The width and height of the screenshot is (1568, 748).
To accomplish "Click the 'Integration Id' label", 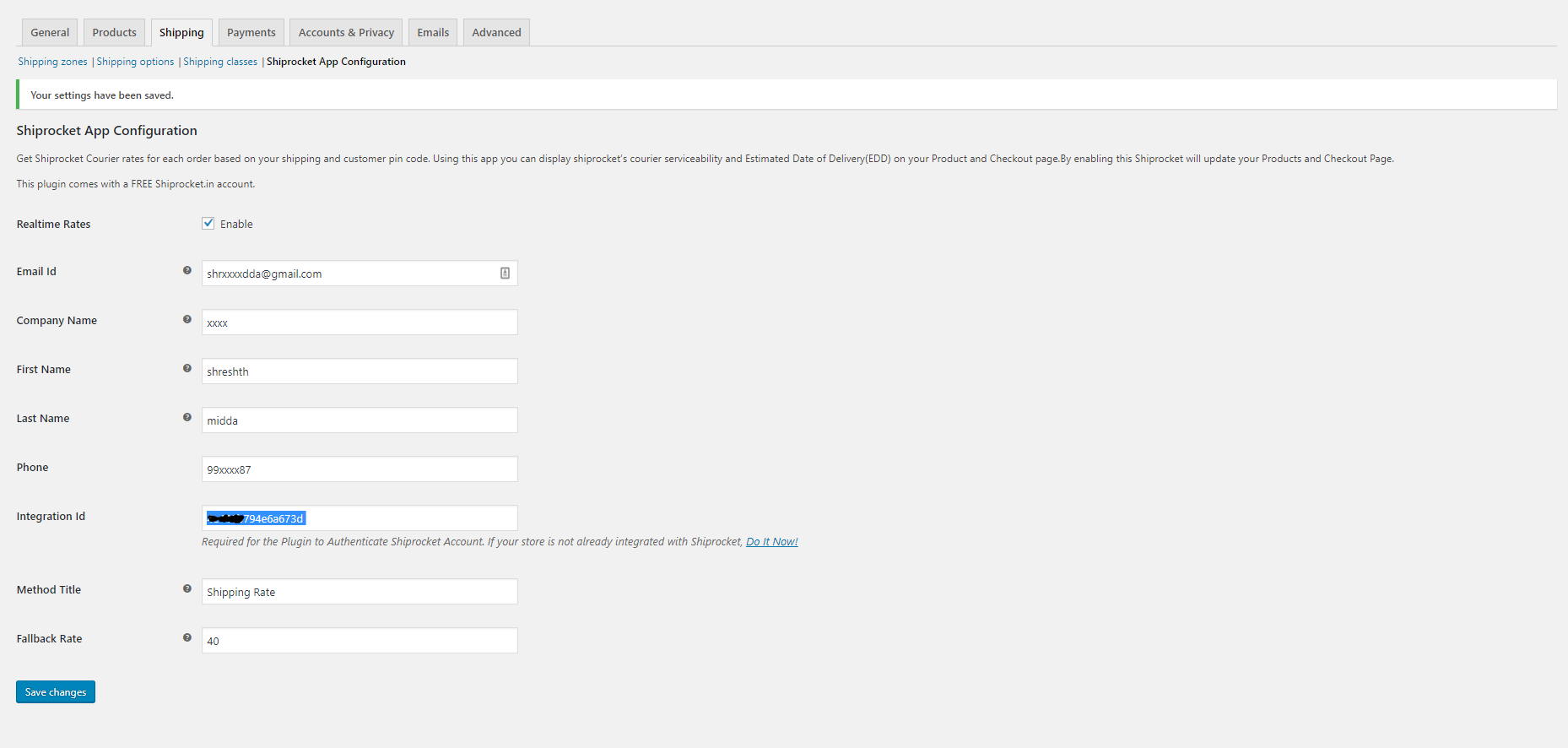I will click(x=51, y=516).
